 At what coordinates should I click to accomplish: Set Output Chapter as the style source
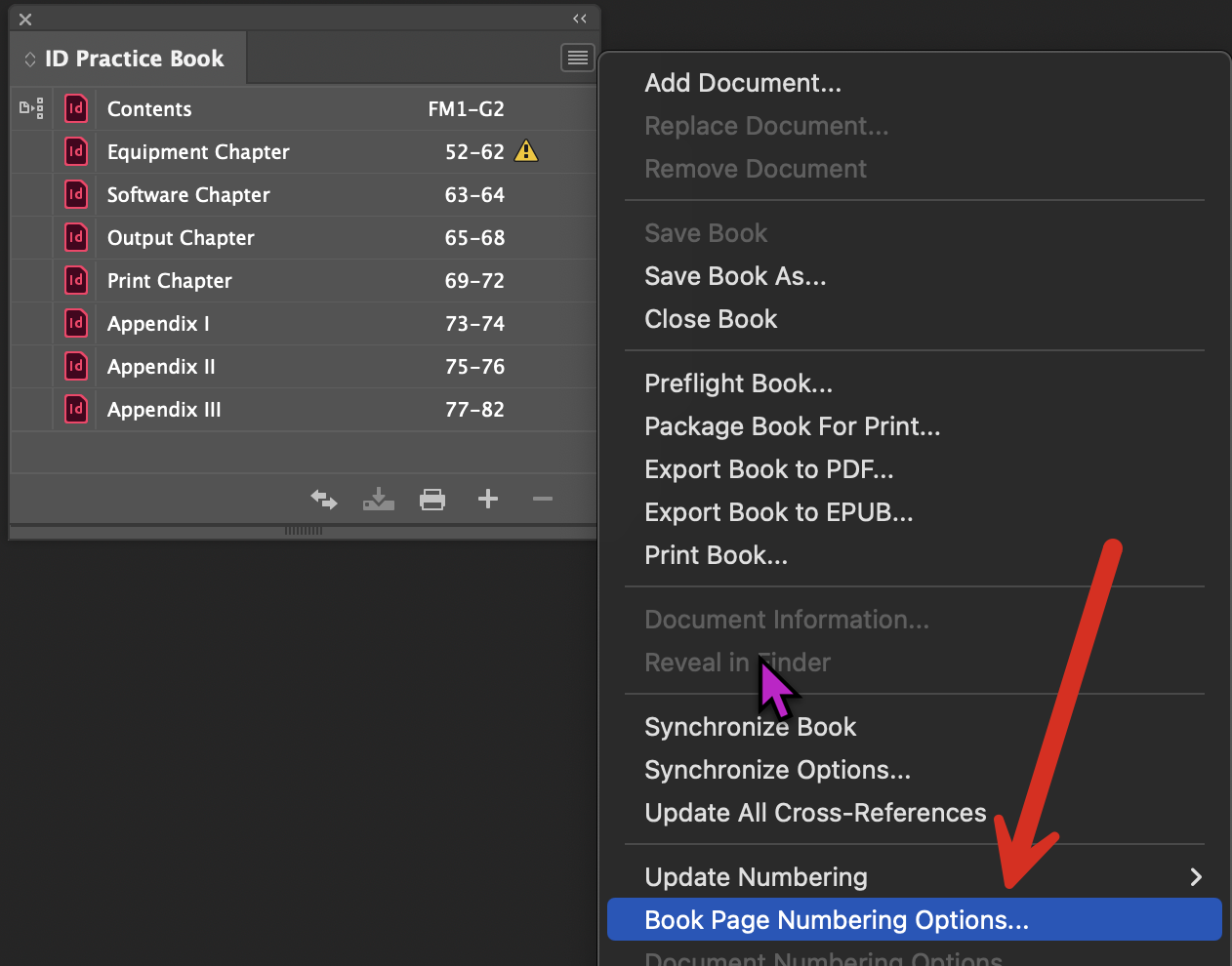[31, 237]
